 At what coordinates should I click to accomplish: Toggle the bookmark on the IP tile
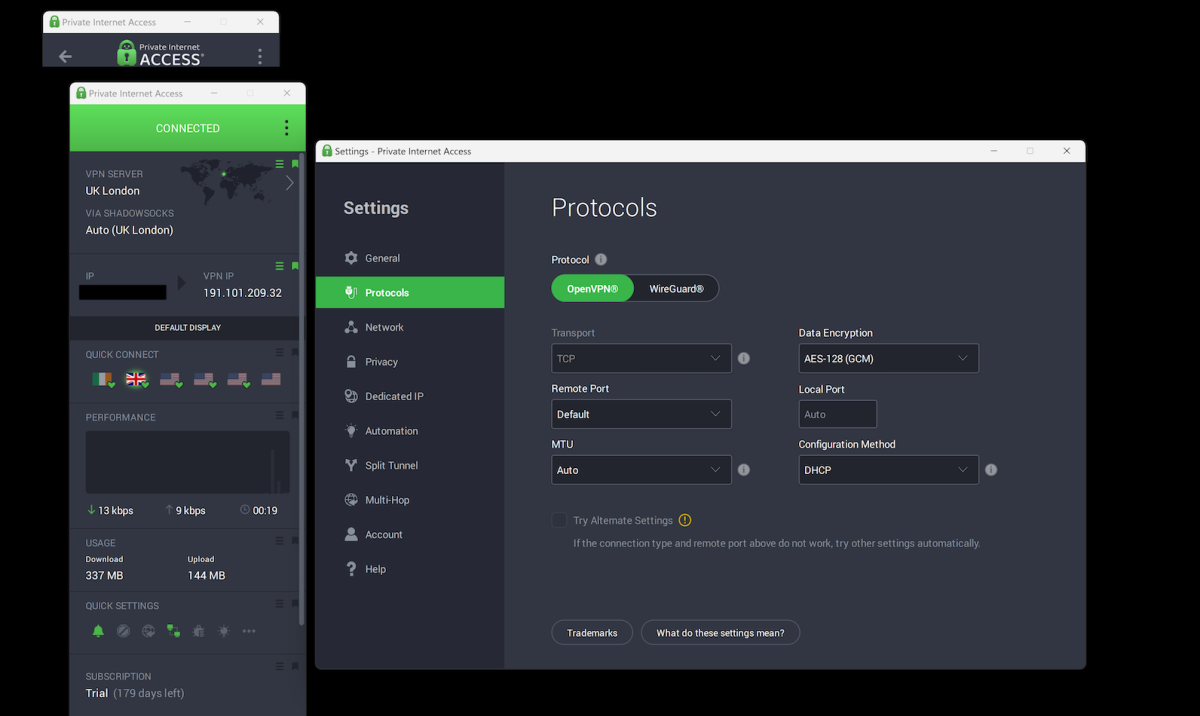294,265
